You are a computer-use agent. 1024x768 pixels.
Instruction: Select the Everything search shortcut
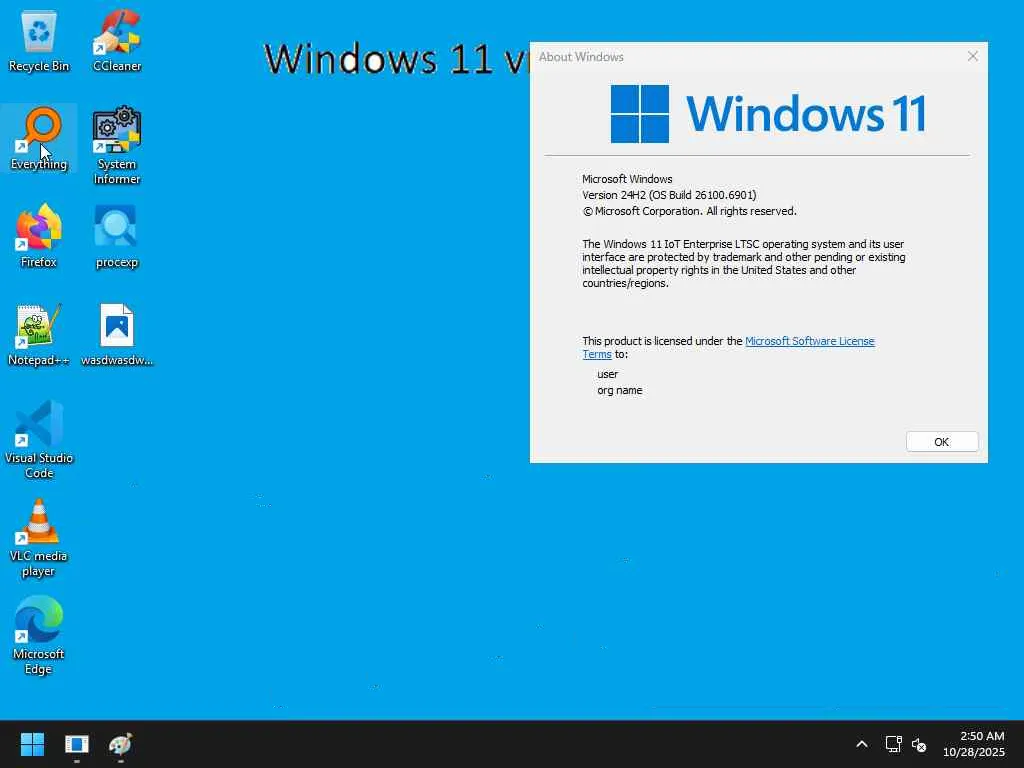(x=39, y=138)
